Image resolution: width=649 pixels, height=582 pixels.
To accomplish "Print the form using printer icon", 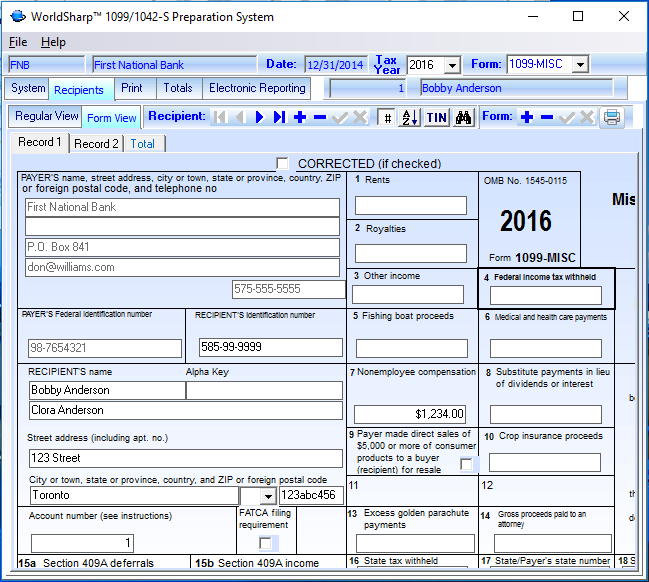I will click(x=612, y=117).
